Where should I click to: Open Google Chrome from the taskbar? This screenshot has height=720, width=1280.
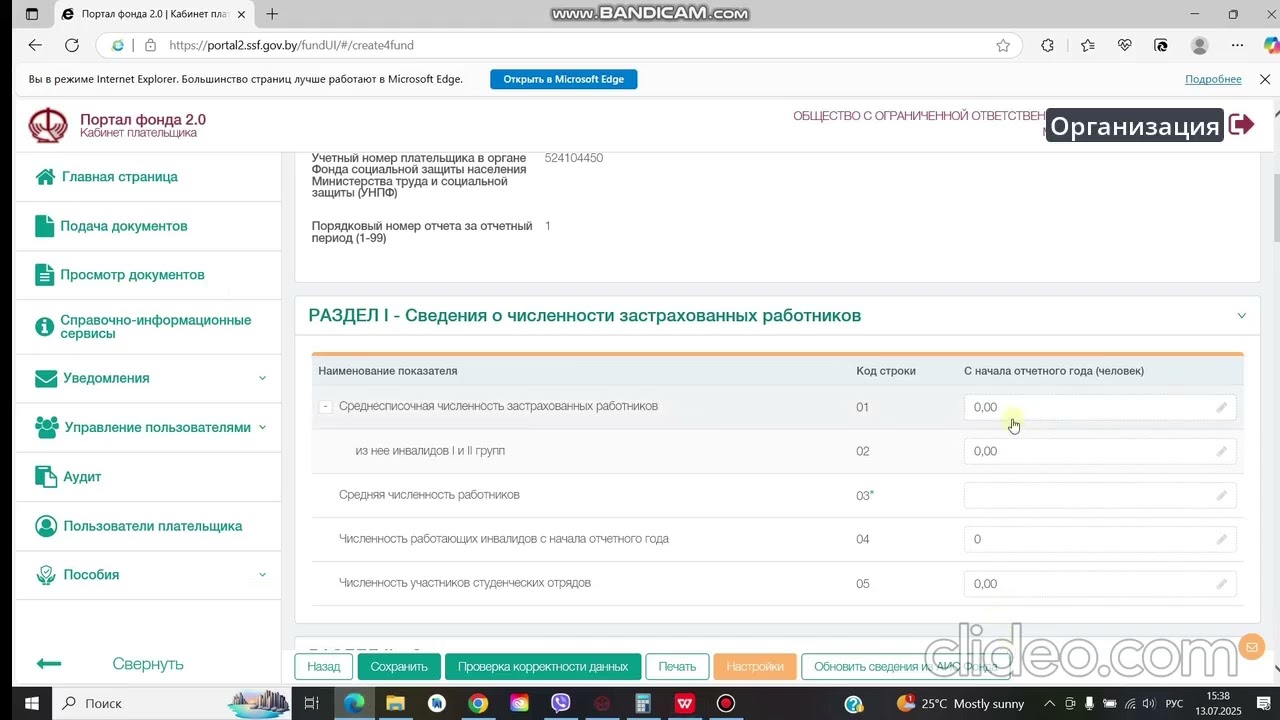(x=478, y=704)
